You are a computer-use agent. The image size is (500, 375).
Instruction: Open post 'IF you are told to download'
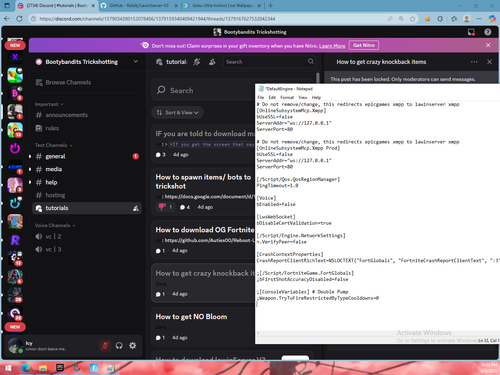[205, 134]
